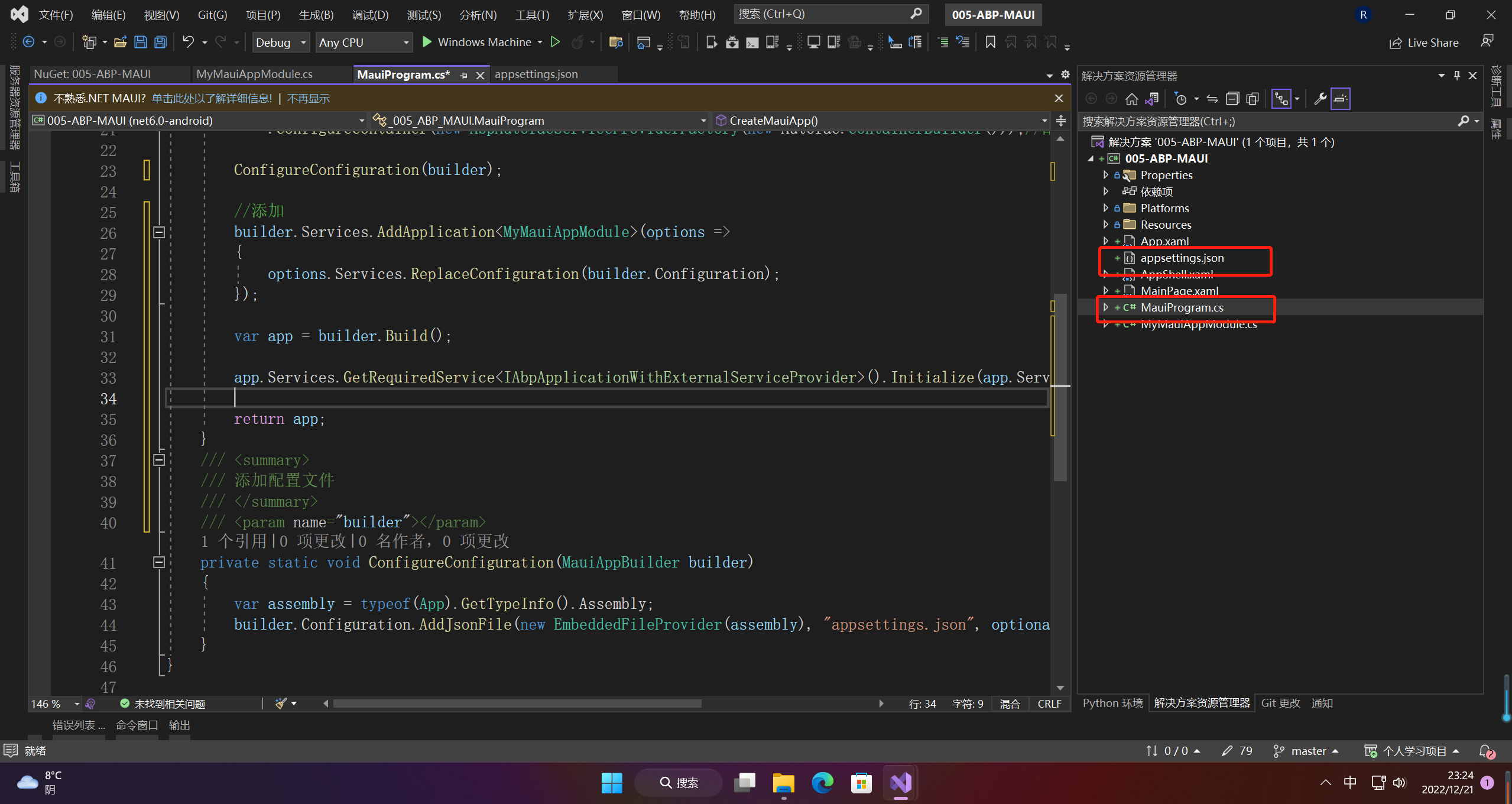This screenshot has width=1512, height=804.
Task: Click the Save All toolbar icon
Action: point(160,42)
